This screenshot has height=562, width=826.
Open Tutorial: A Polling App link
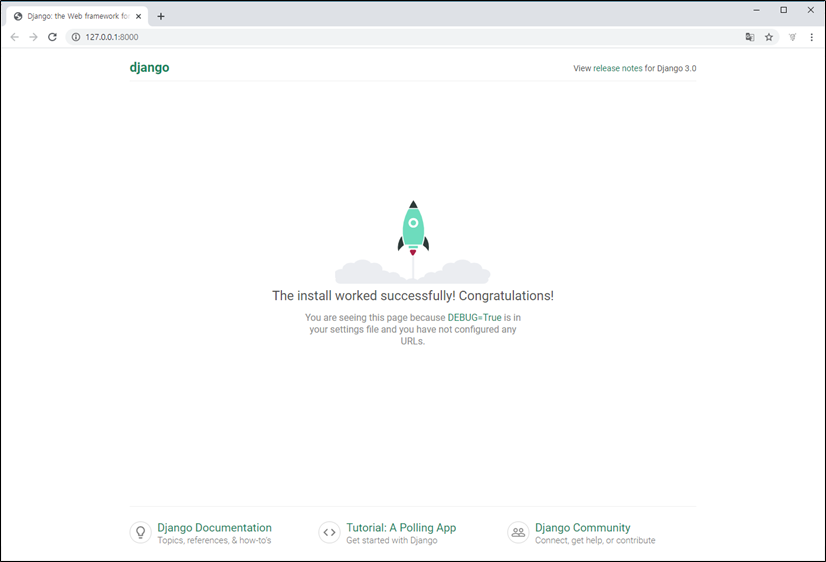(x=401, y=528)
